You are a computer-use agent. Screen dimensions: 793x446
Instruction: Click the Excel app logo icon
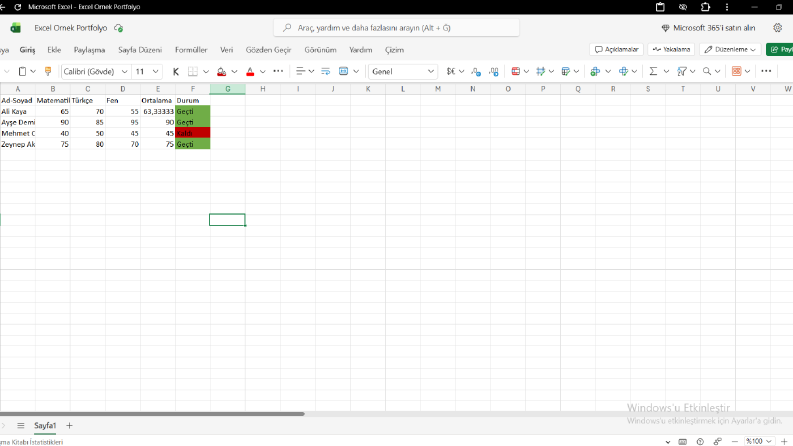click(16, 28)
